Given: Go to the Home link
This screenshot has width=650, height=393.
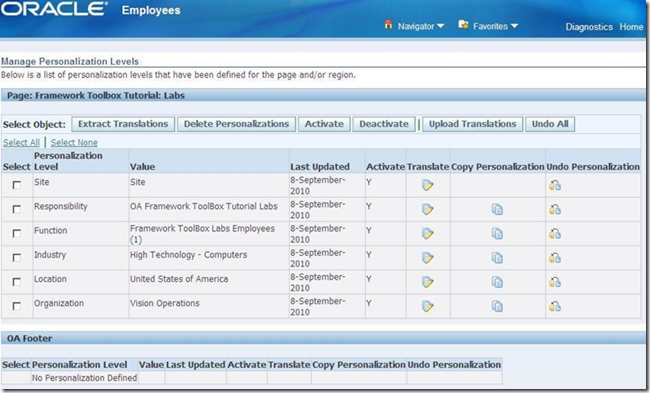Looking at the screenshot, I should (631, 27).
